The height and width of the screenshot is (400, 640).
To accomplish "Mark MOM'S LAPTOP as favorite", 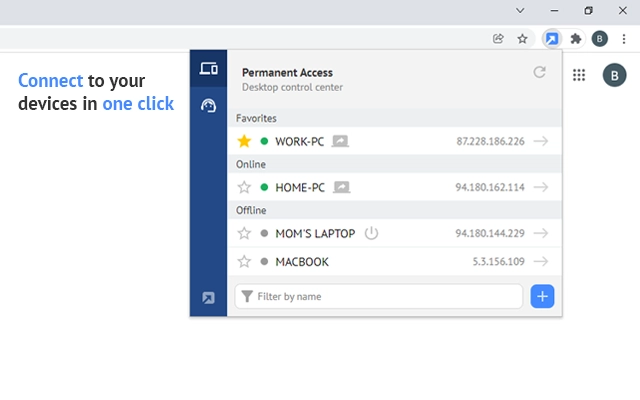I will 244,233.
